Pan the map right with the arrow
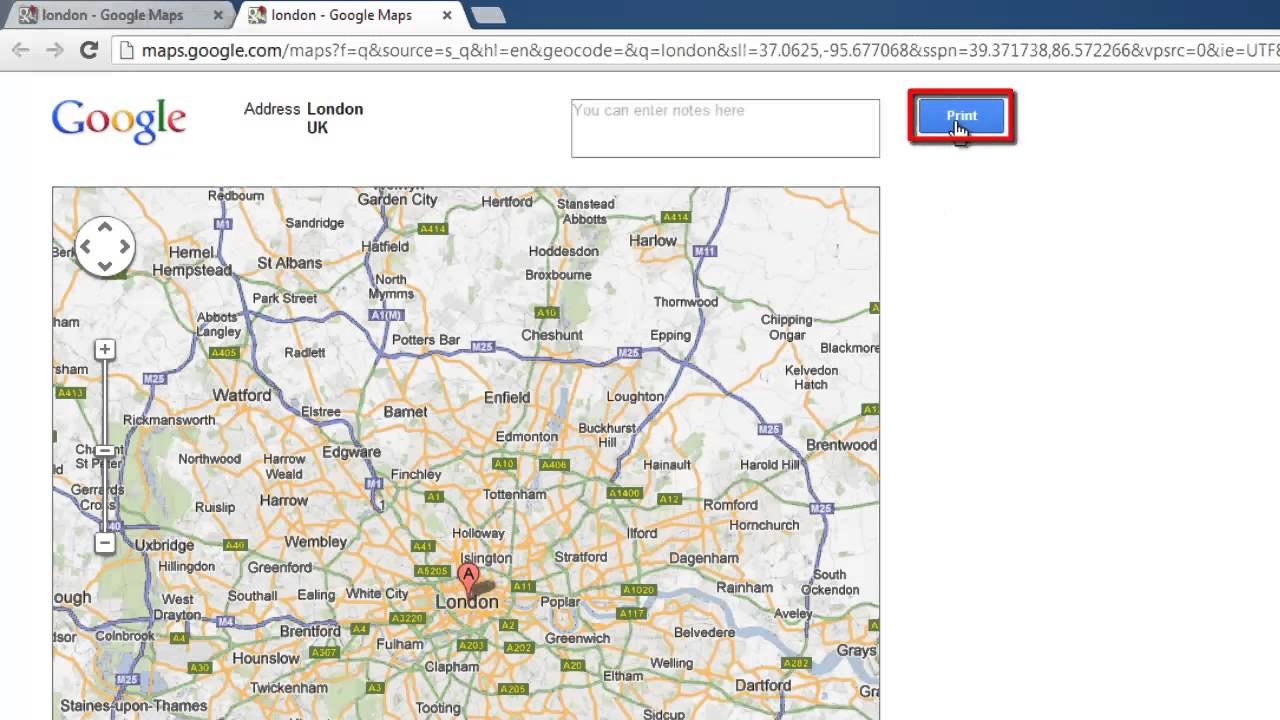 125,247
